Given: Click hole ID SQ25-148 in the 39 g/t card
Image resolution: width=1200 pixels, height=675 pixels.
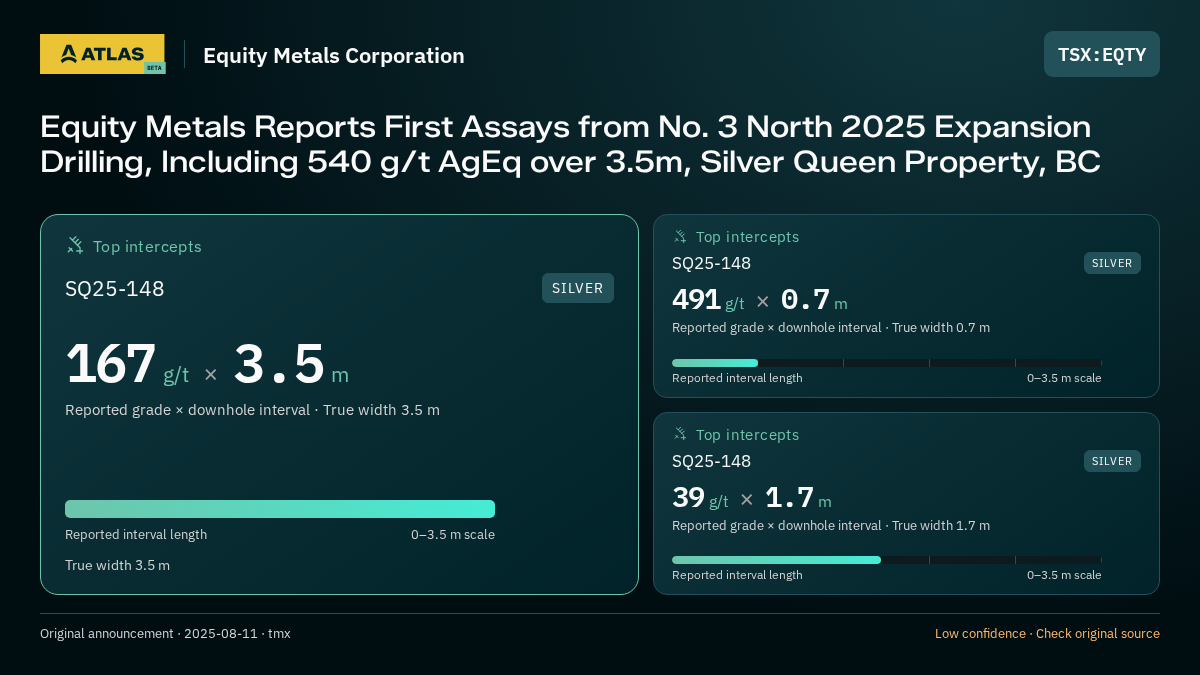Looking at the screenshot, I should 711,461.
